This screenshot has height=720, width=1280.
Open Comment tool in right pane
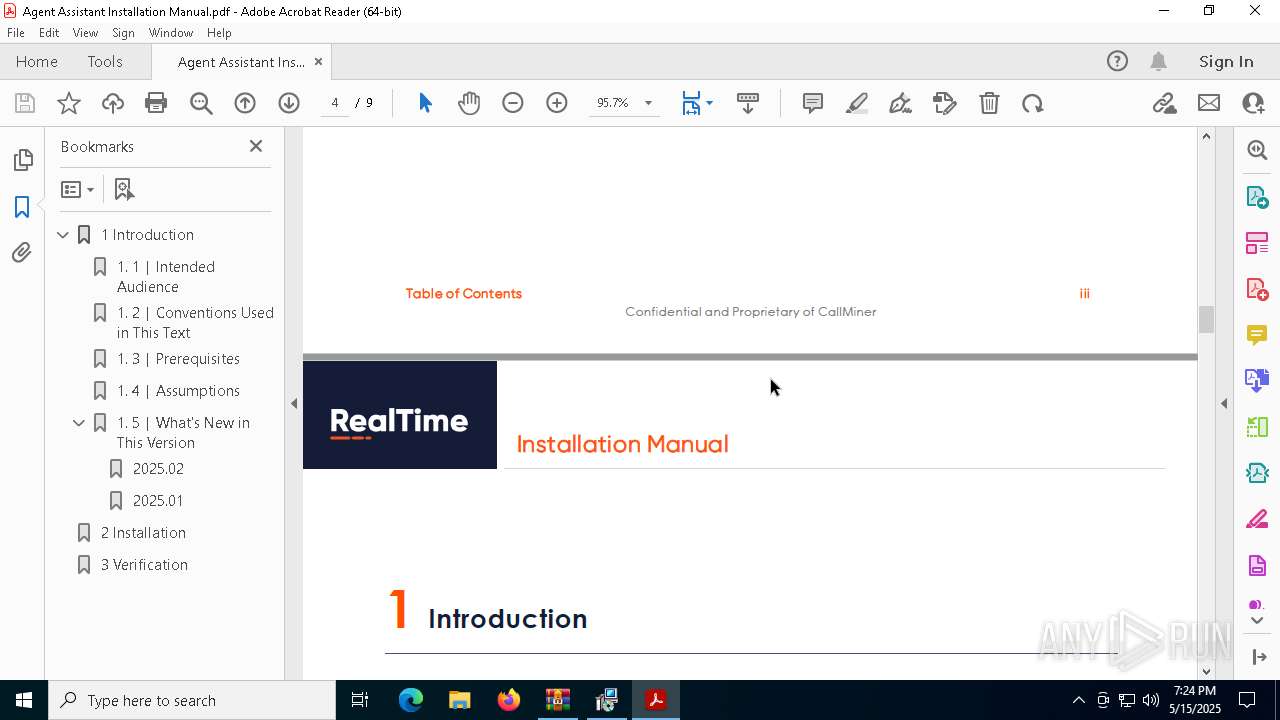coord(1257,334)
